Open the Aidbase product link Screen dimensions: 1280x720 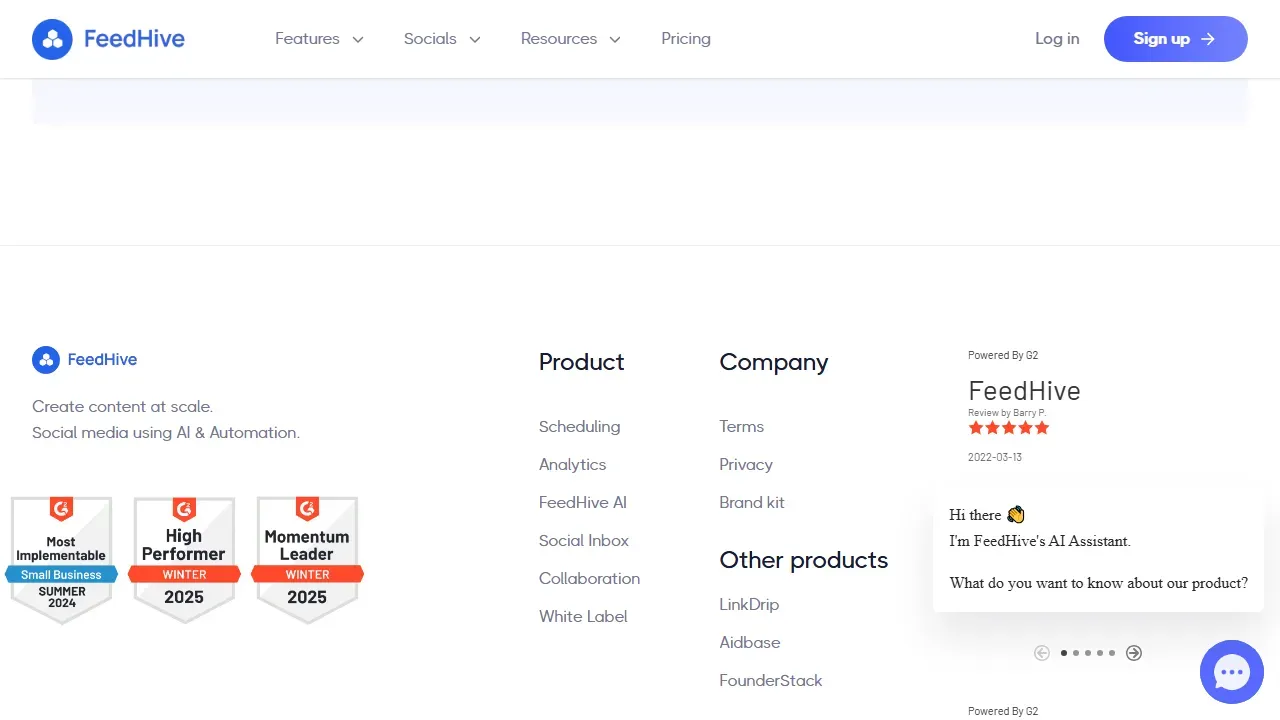click(750, 642)
